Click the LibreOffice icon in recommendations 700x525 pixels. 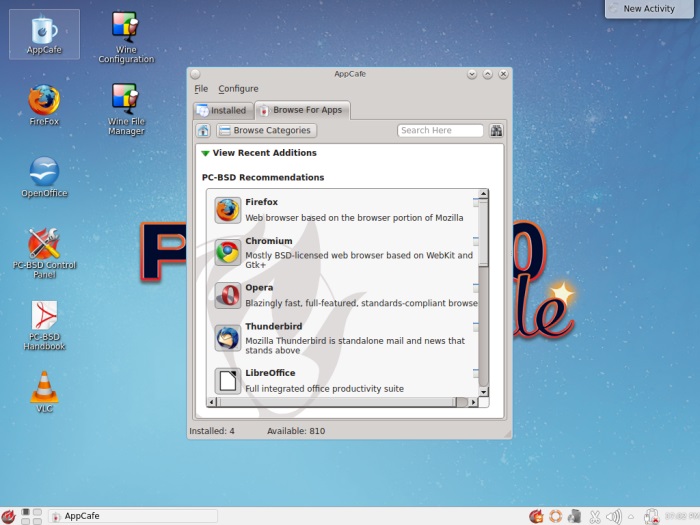[x=228, y=381]
